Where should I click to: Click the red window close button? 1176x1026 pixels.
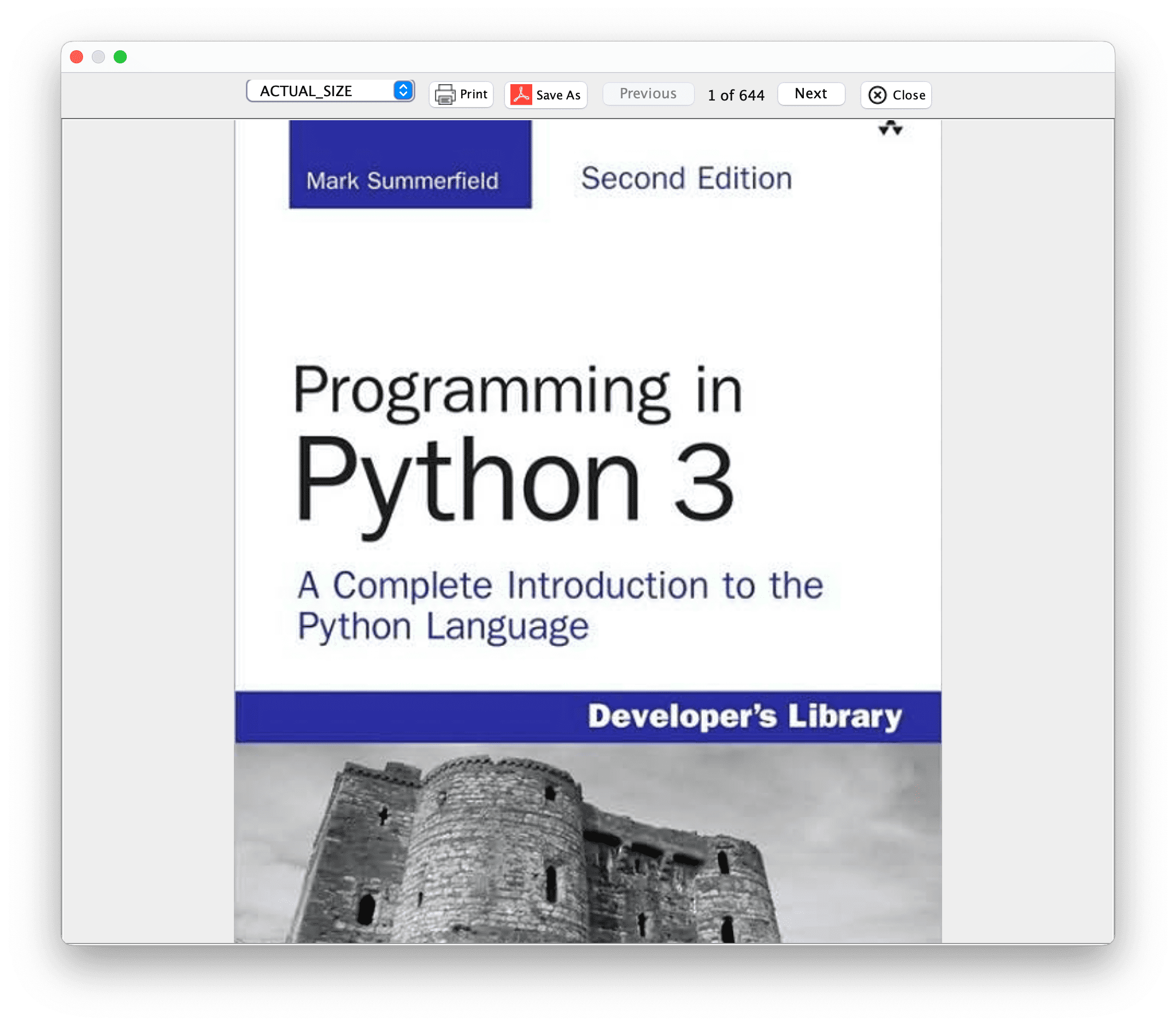77,57
